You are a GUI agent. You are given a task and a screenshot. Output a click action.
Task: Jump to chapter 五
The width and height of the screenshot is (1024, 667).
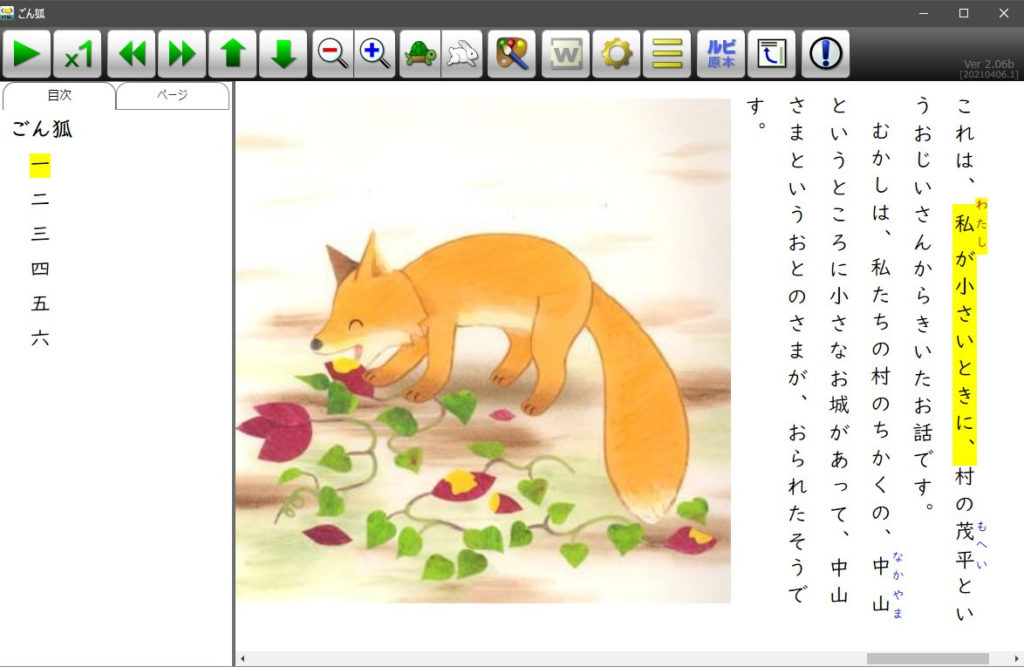pos(40,303)
